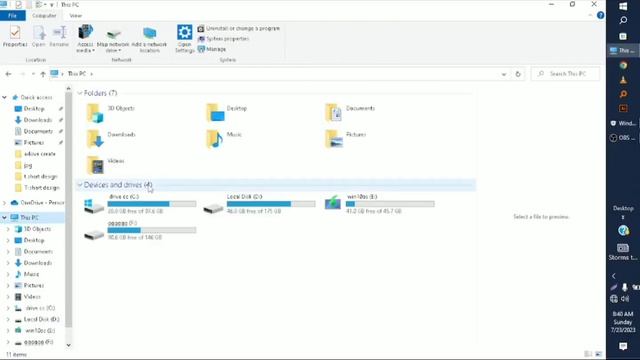The width and height of the screenshot is (640, 360).
Task: Select the F: drive icon
Action: [x=94, y=234]
